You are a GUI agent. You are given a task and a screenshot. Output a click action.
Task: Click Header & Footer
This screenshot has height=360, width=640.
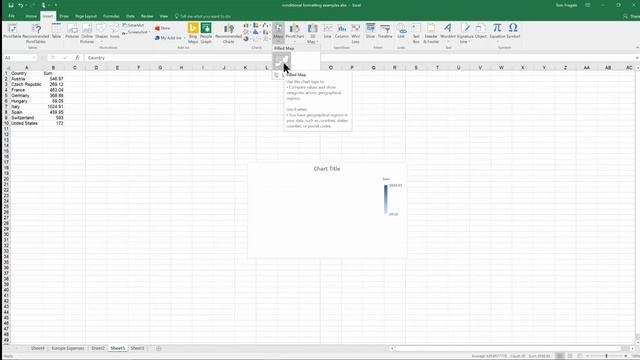pyautogui.click(x=431, y=33)
